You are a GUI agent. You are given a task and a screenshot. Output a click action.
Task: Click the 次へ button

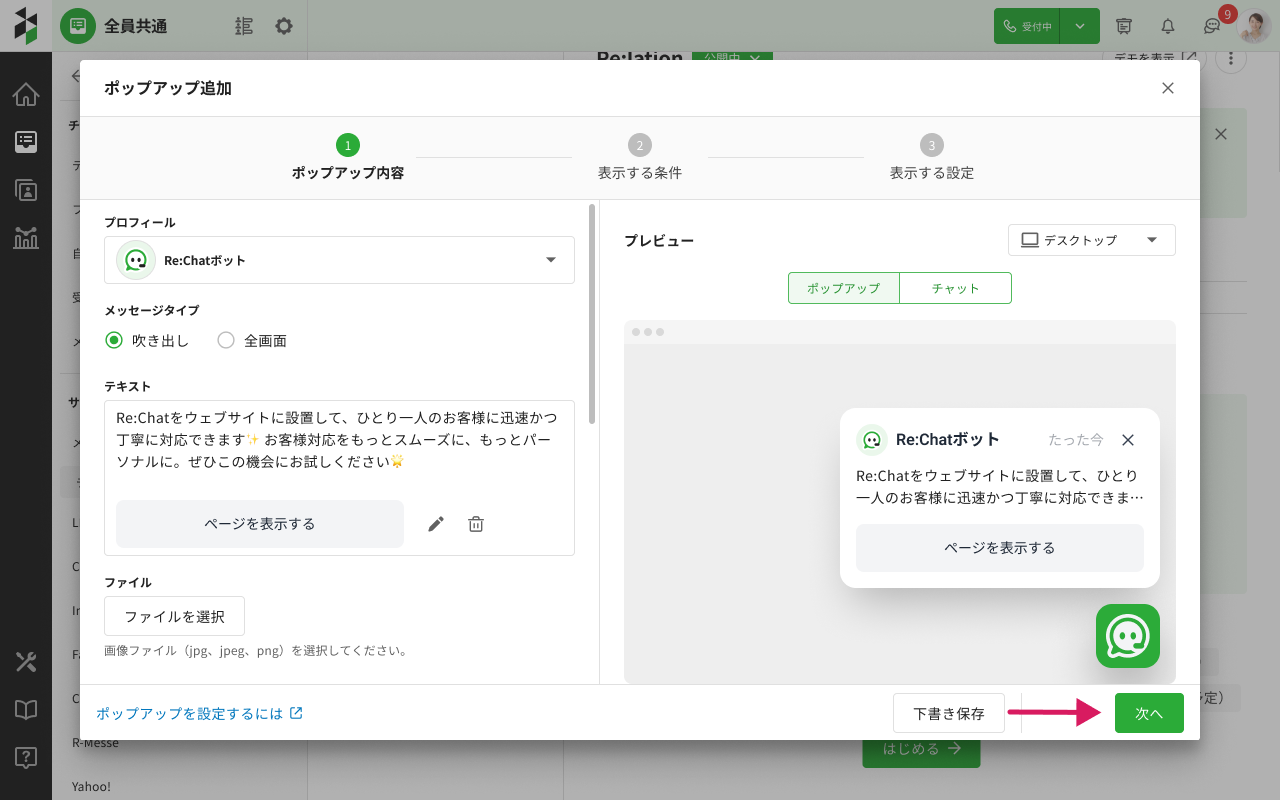1149,713
